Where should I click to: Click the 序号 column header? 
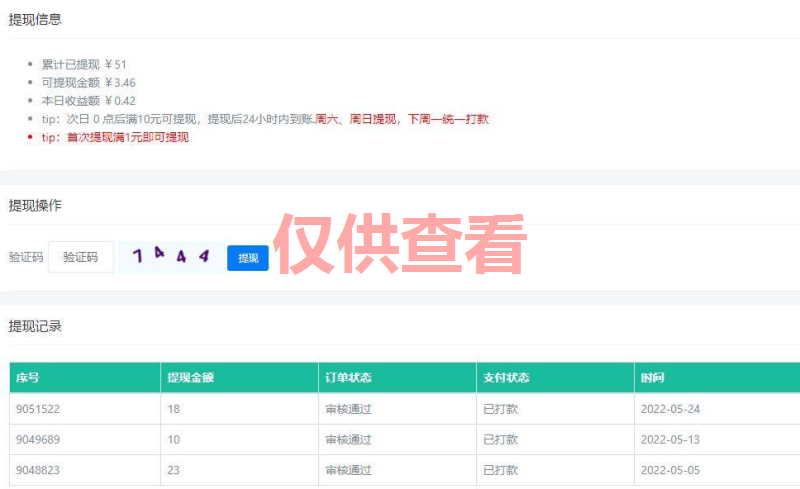tap(28, 378)
